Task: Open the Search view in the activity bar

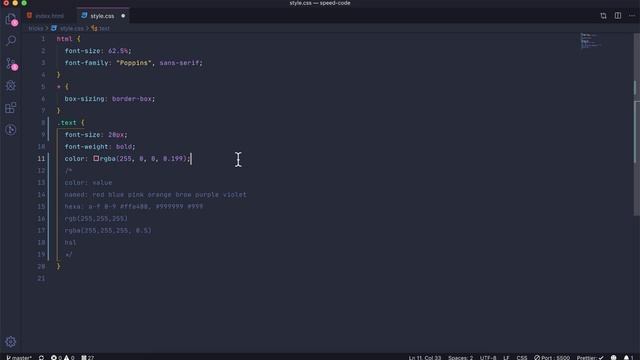Action: [x=11, y=41]
